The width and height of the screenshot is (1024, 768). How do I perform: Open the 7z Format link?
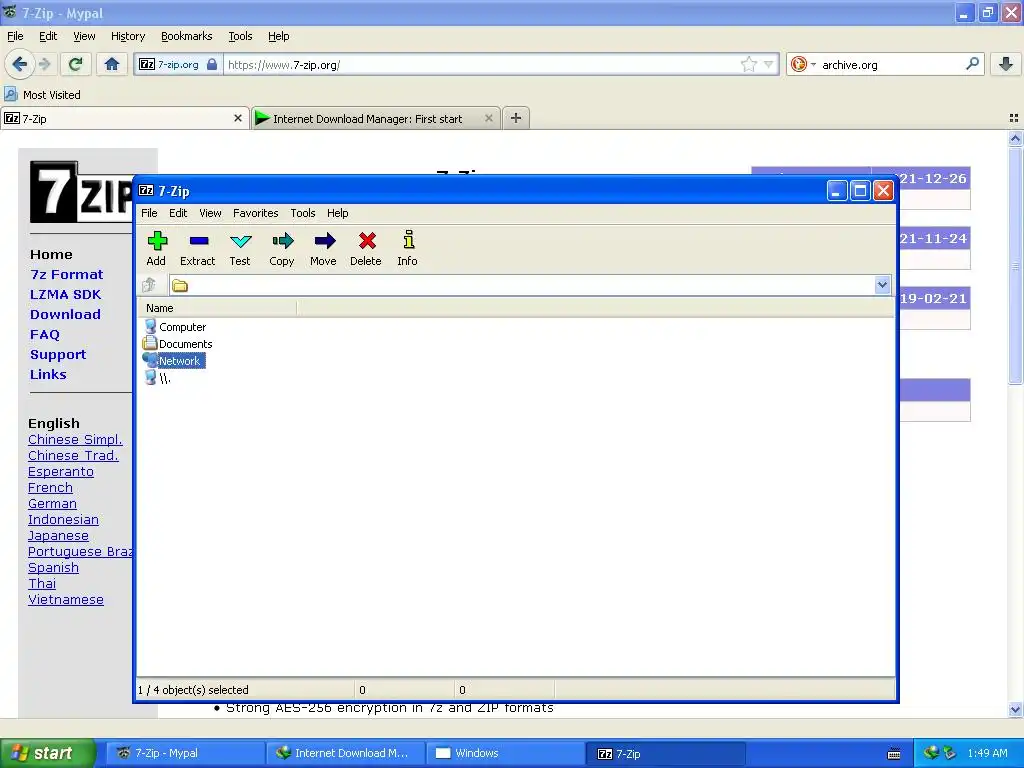[x=67, y=274]
